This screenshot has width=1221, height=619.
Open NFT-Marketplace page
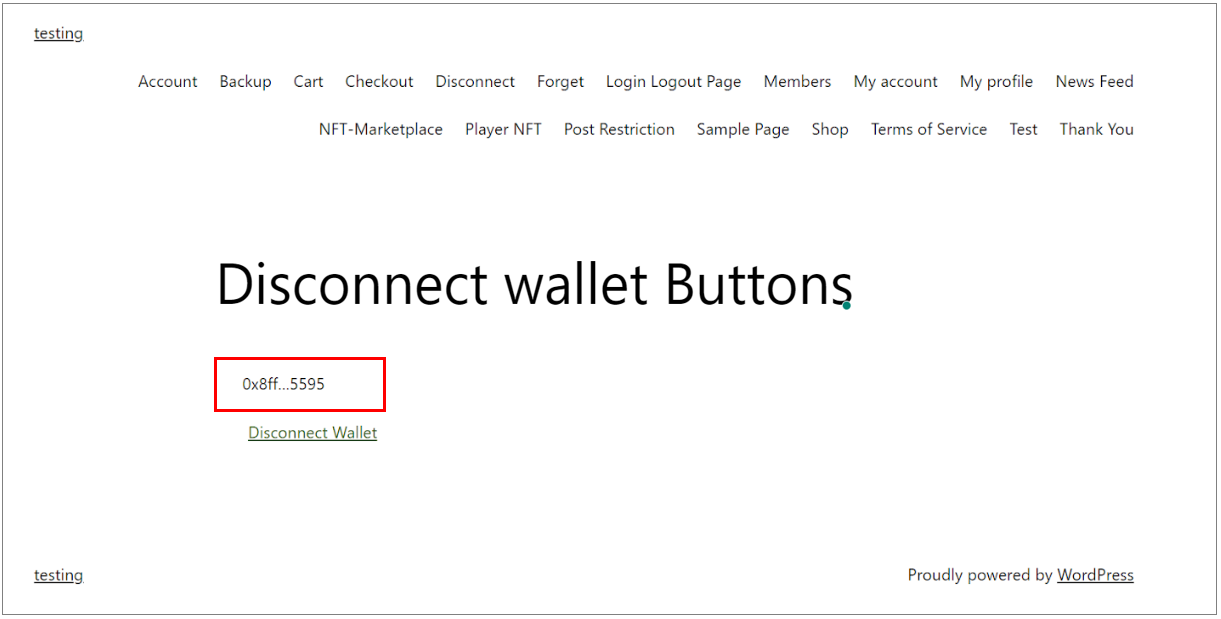(381, 129)
